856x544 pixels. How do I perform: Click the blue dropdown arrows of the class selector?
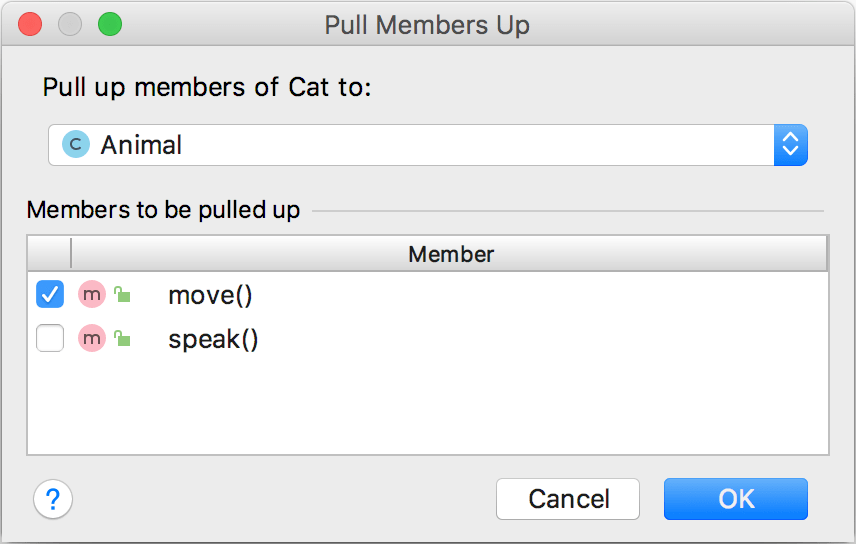(790, 145)
